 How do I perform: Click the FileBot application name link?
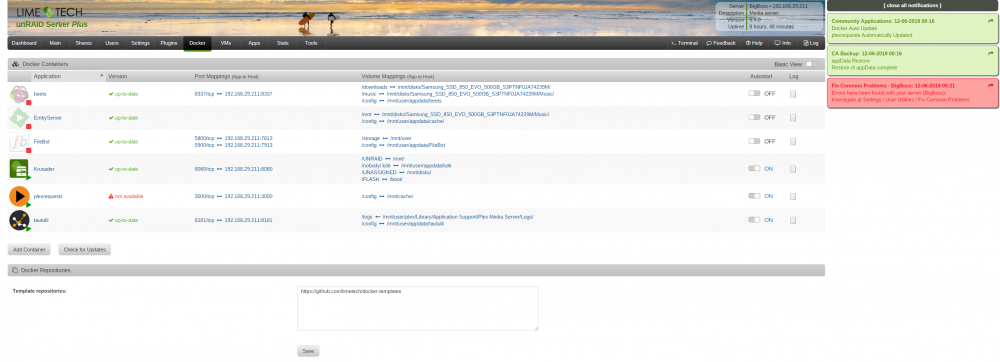tap(42, 141)
